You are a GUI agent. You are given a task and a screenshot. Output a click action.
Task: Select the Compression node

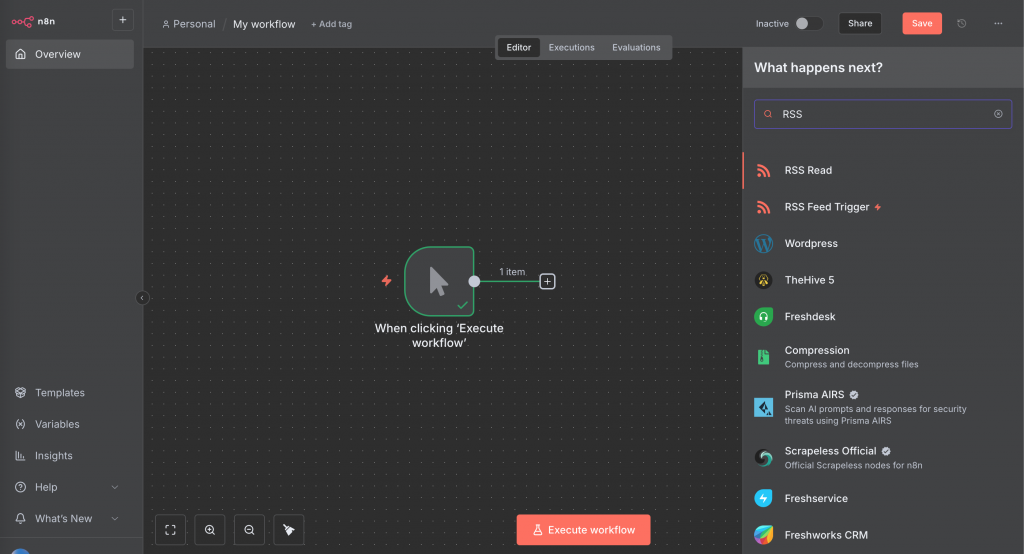(883, 357)
